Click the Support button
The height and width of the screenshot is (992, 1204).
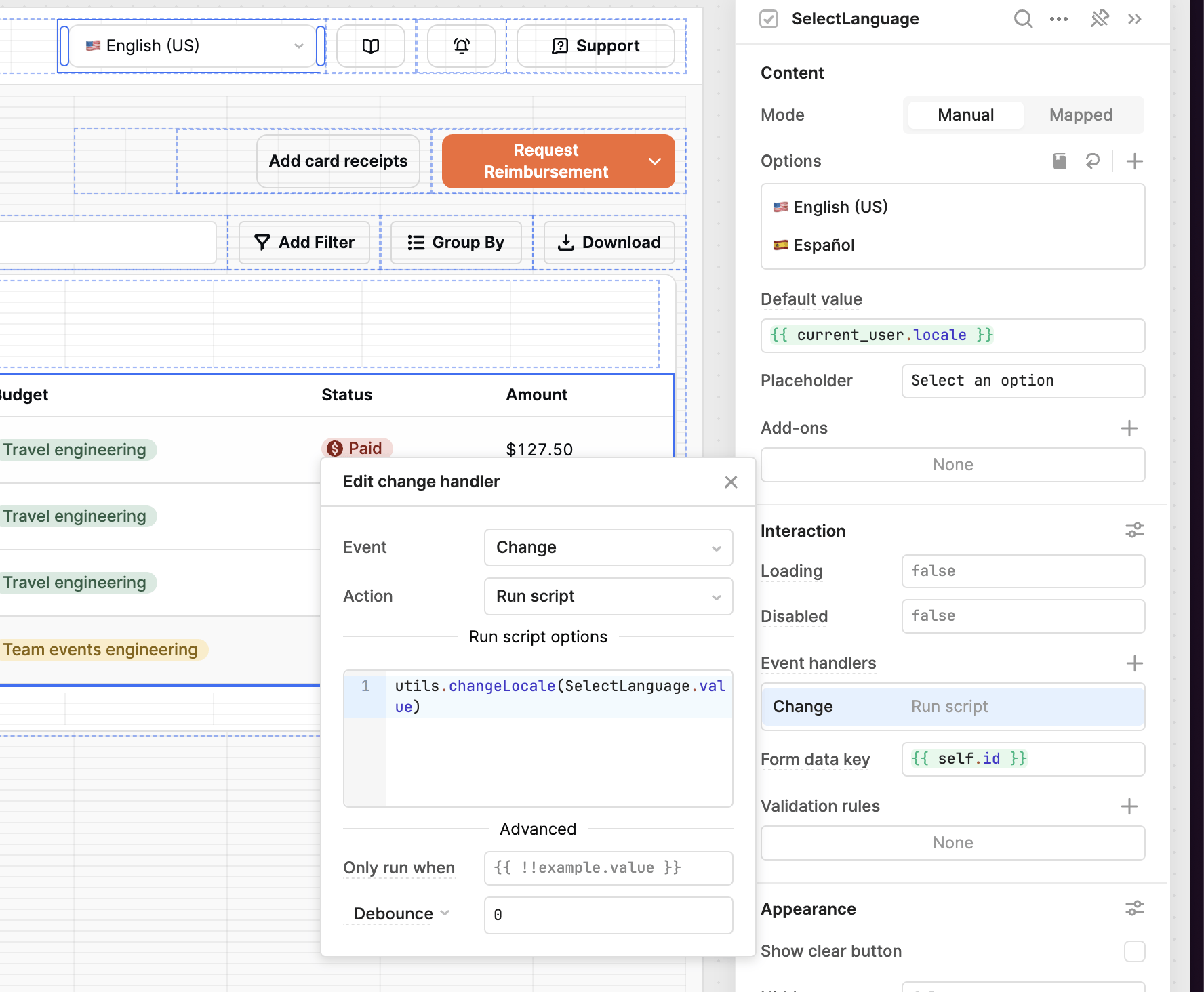[596, 46]
